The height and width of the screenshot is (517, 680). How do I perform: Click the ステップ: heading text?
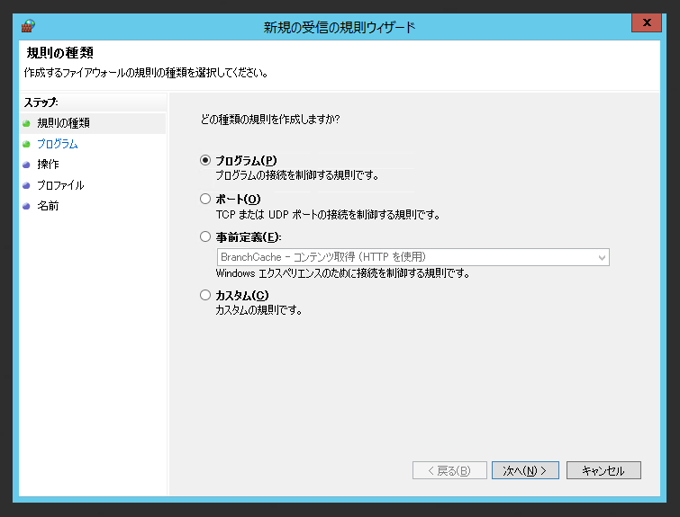click(41, 102)
